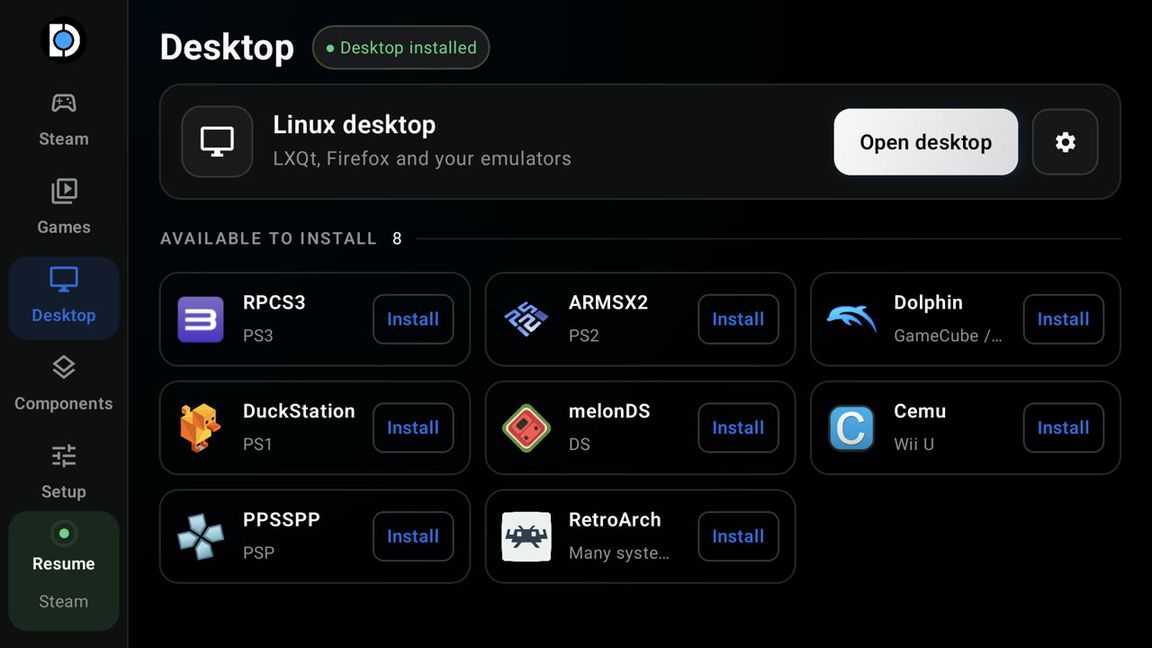Click the "RPCS3" name text
This screenshot has width=1152, height=648.
tap(274, 303)
